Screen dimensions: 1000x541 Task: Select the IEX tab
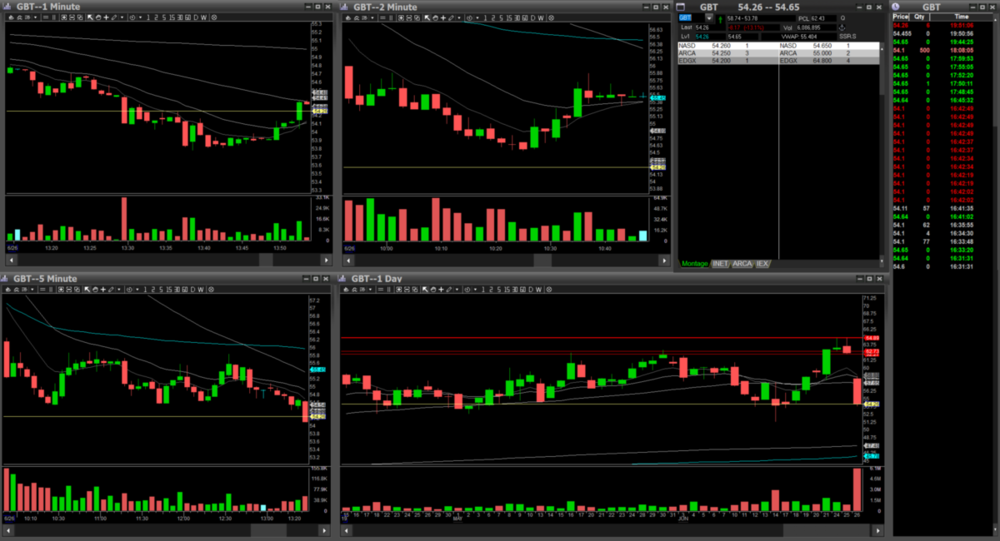click(x=762, y=264)
